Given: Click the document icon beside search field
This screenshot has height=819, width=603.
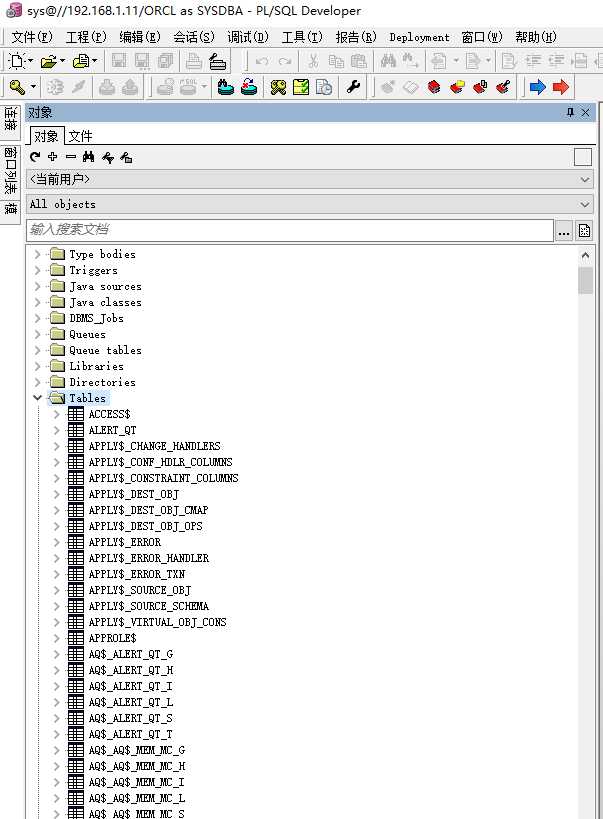Looking at the screenshot, I should (584, 230).
